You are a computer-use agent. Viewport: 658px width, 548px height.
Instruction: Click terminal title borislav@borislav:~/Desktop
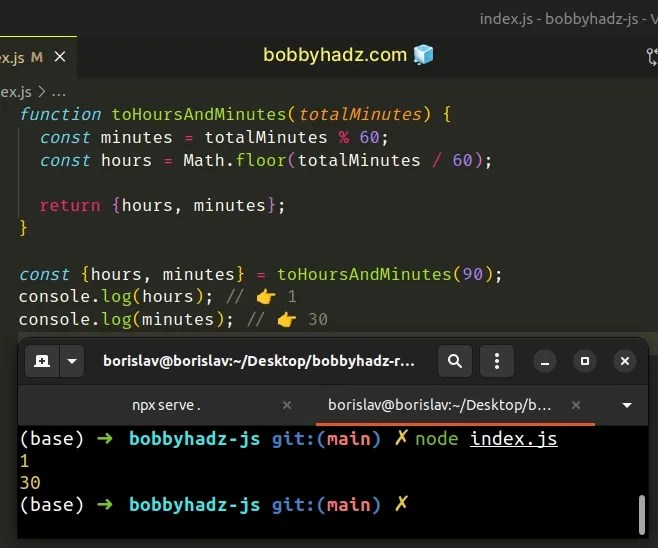[258, 361]
